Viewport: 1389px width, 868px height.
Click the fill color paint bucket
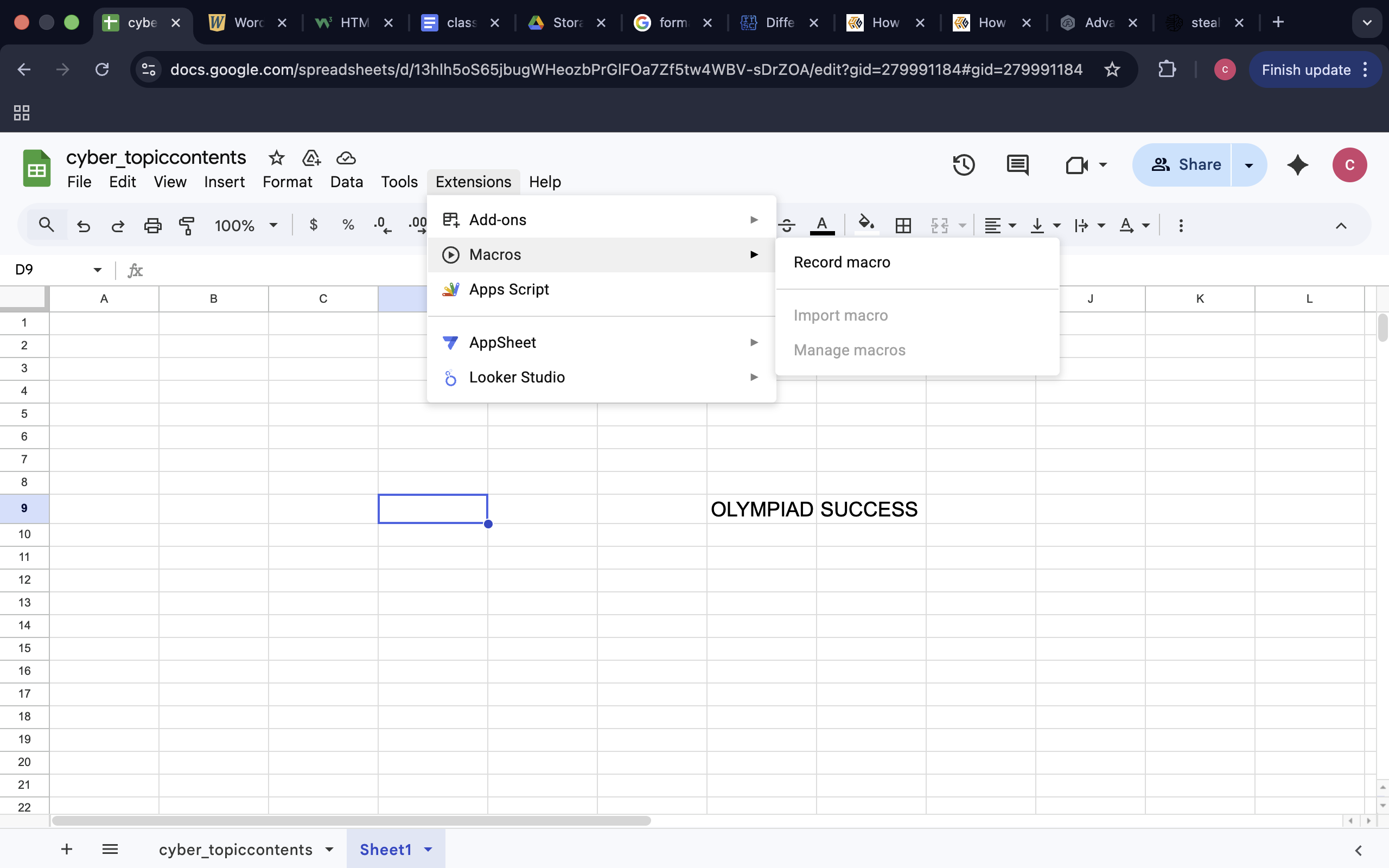(x=866, y=225)
